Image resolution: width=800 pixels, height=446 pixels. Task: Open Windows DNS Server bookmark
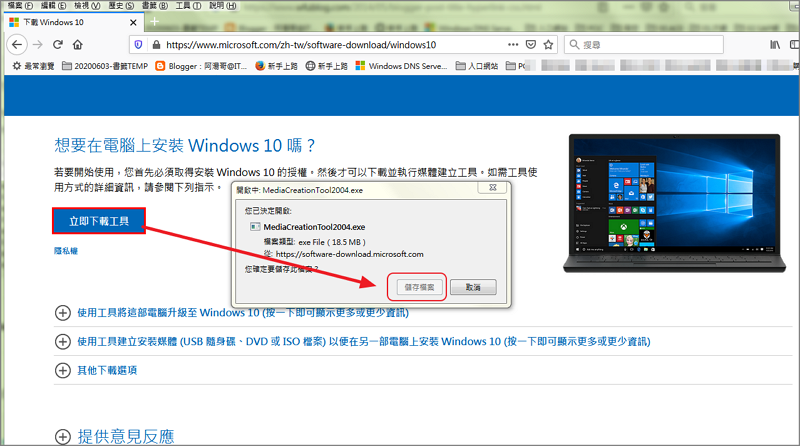pyautogui.click(x=402, y=66)
